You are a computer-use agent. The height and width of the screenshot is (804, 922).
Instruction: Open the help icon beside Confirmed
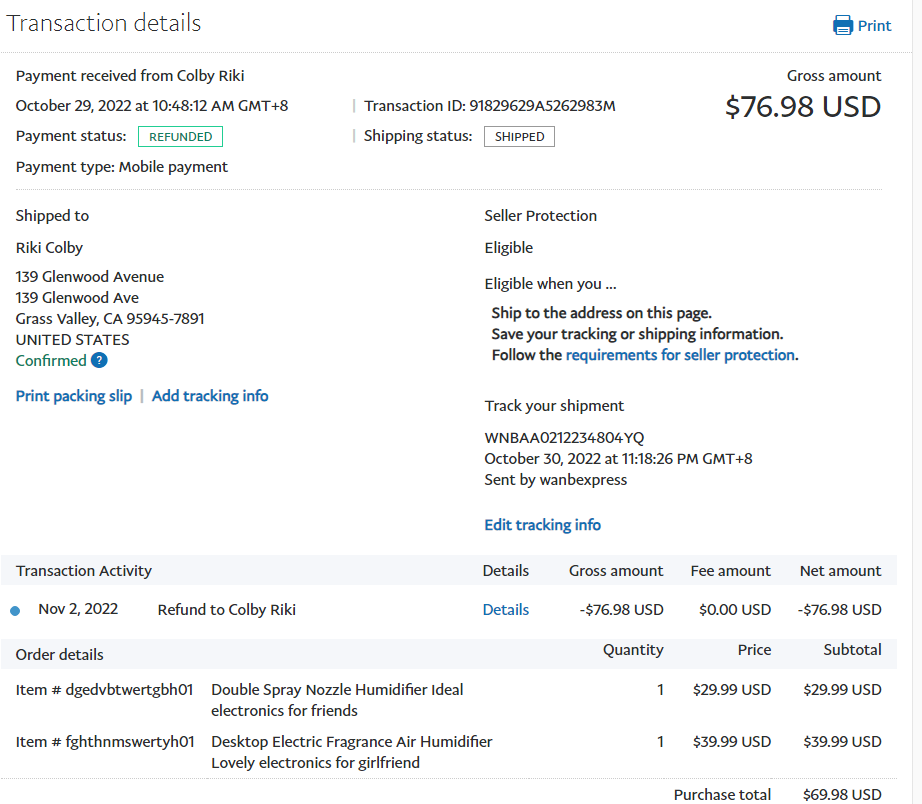(x=99, y=361)
